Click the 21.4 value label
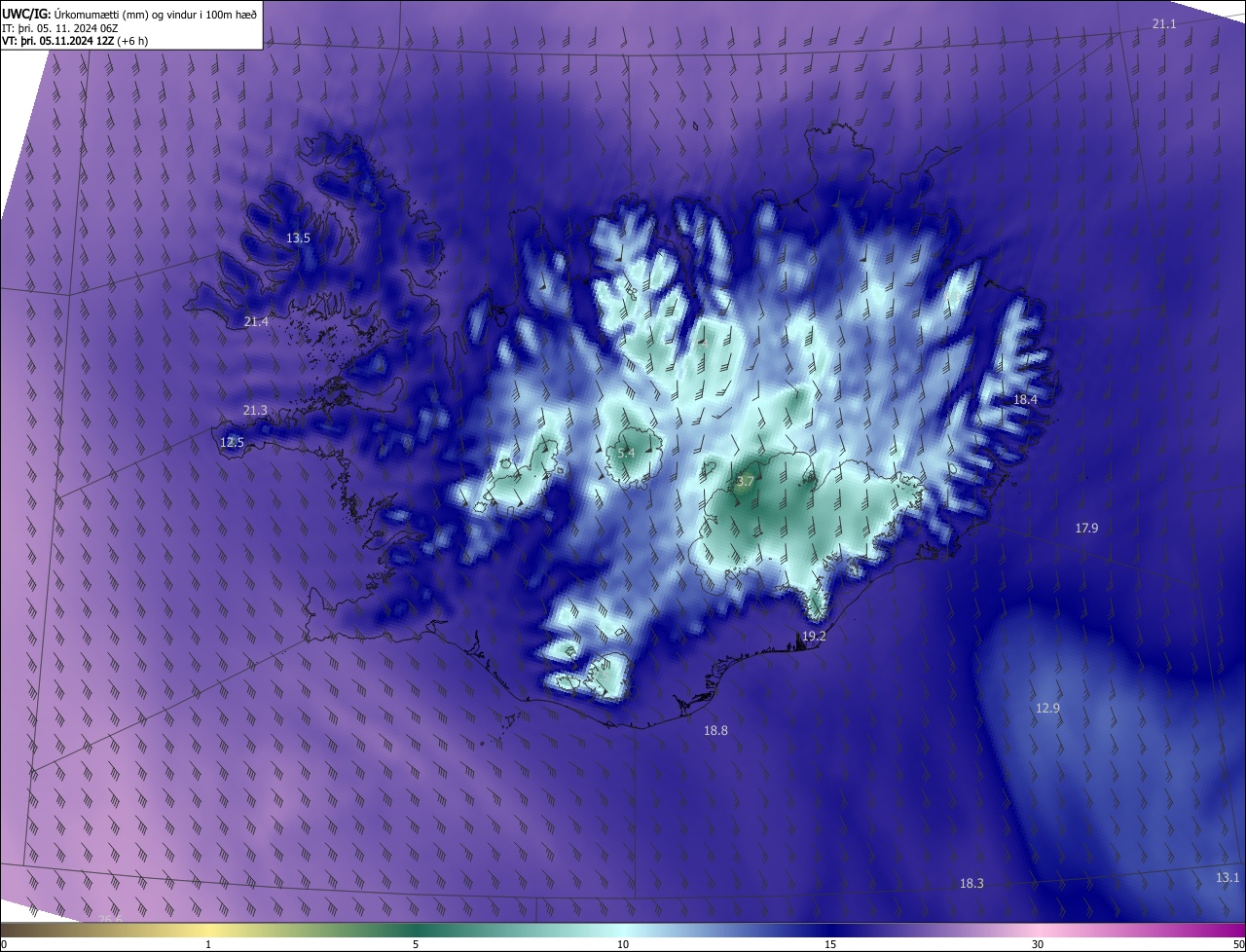 pos(256,321)
